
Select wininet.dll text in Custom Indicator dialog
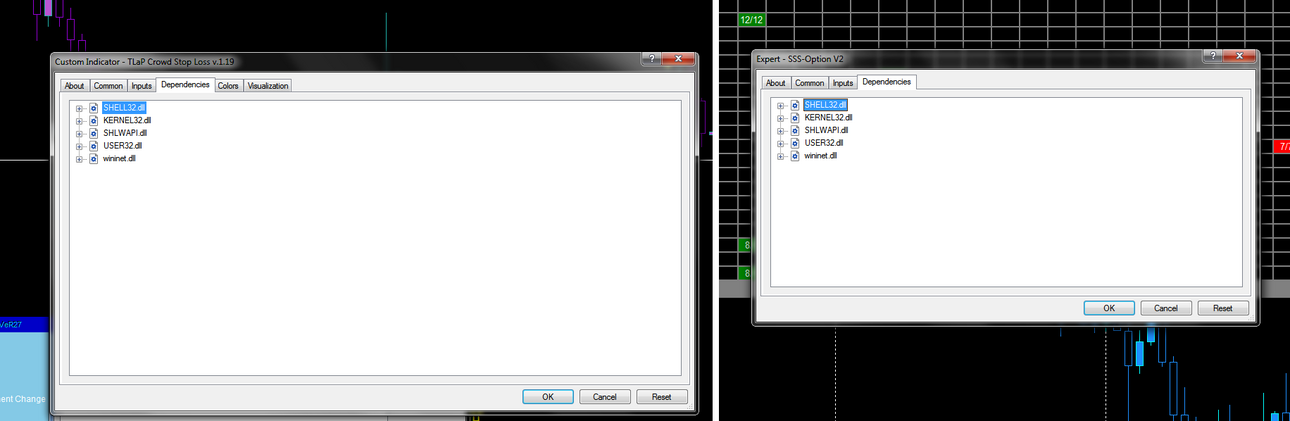point(119,158)
